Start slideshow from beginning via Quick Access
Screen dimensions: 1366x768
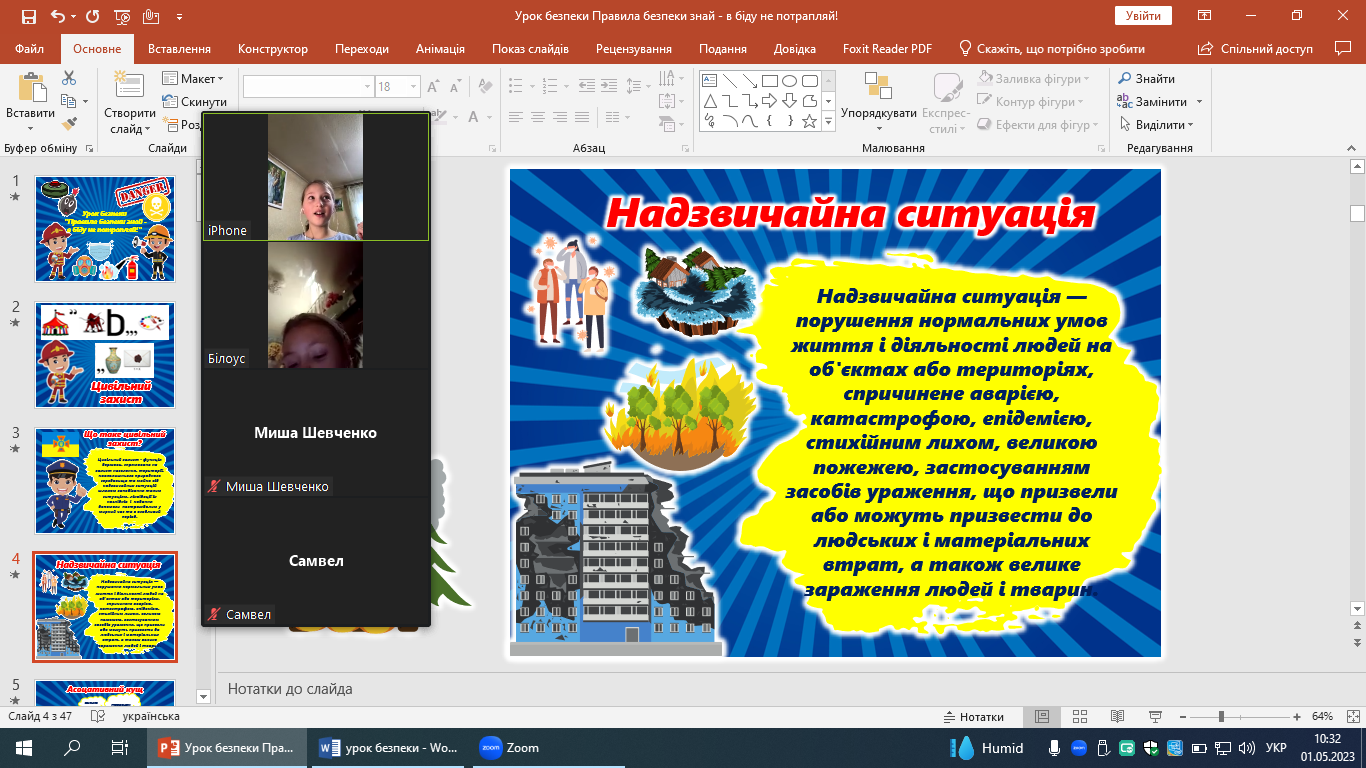tap(122, 16)
